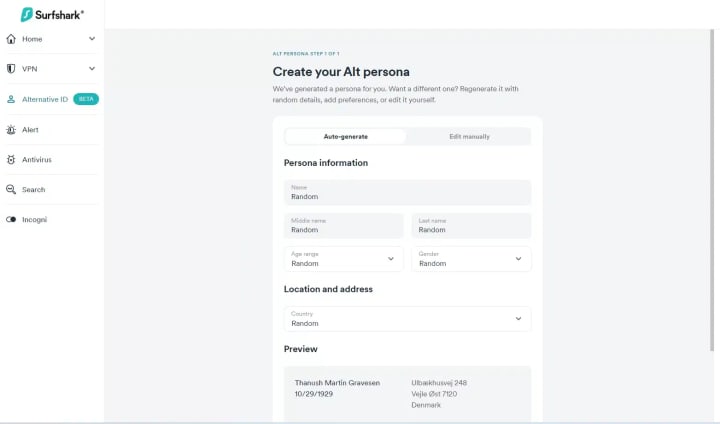Expand the VPN menu chevron

(x=92, y=69)
